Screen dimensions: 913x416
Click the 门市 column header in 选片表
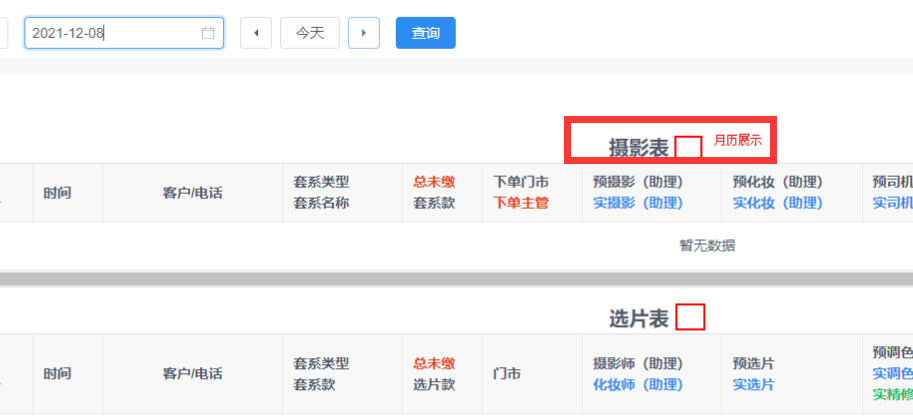pyautogui.click(x=507, y=373)
